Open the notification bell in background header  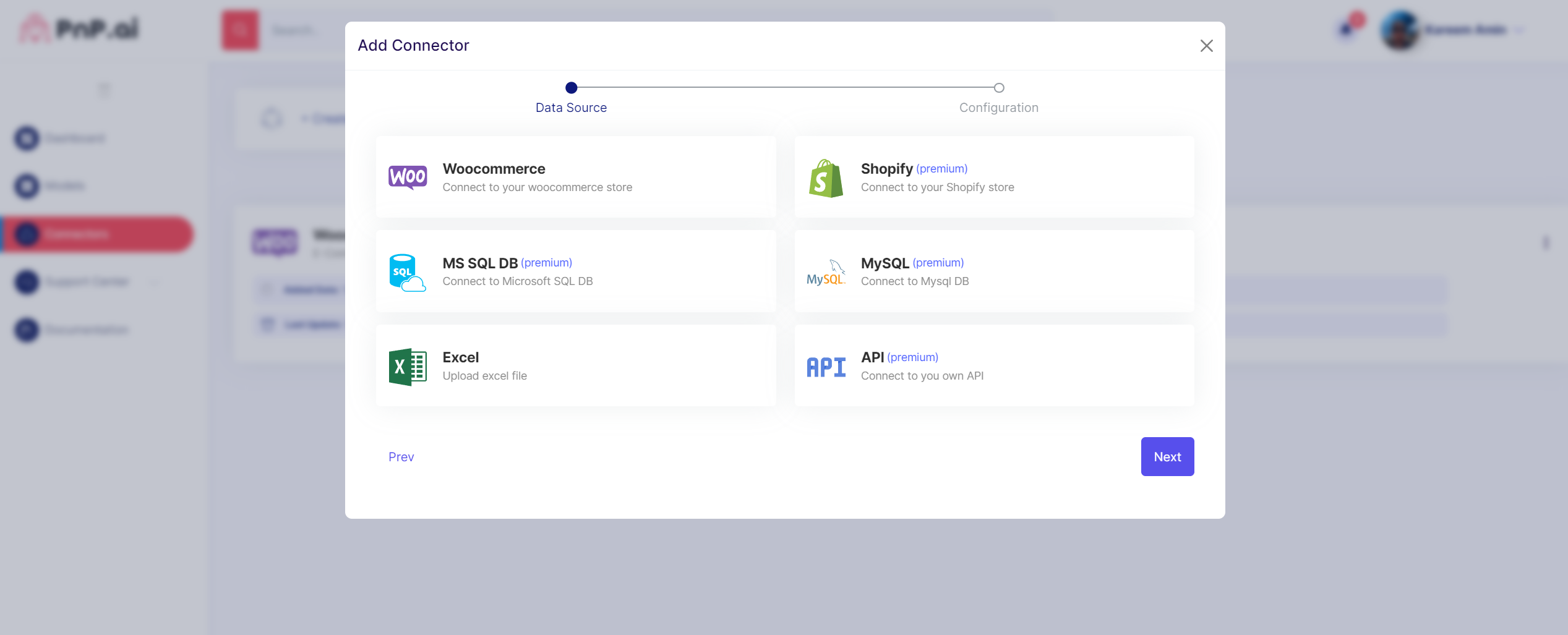pos(1346,29)
